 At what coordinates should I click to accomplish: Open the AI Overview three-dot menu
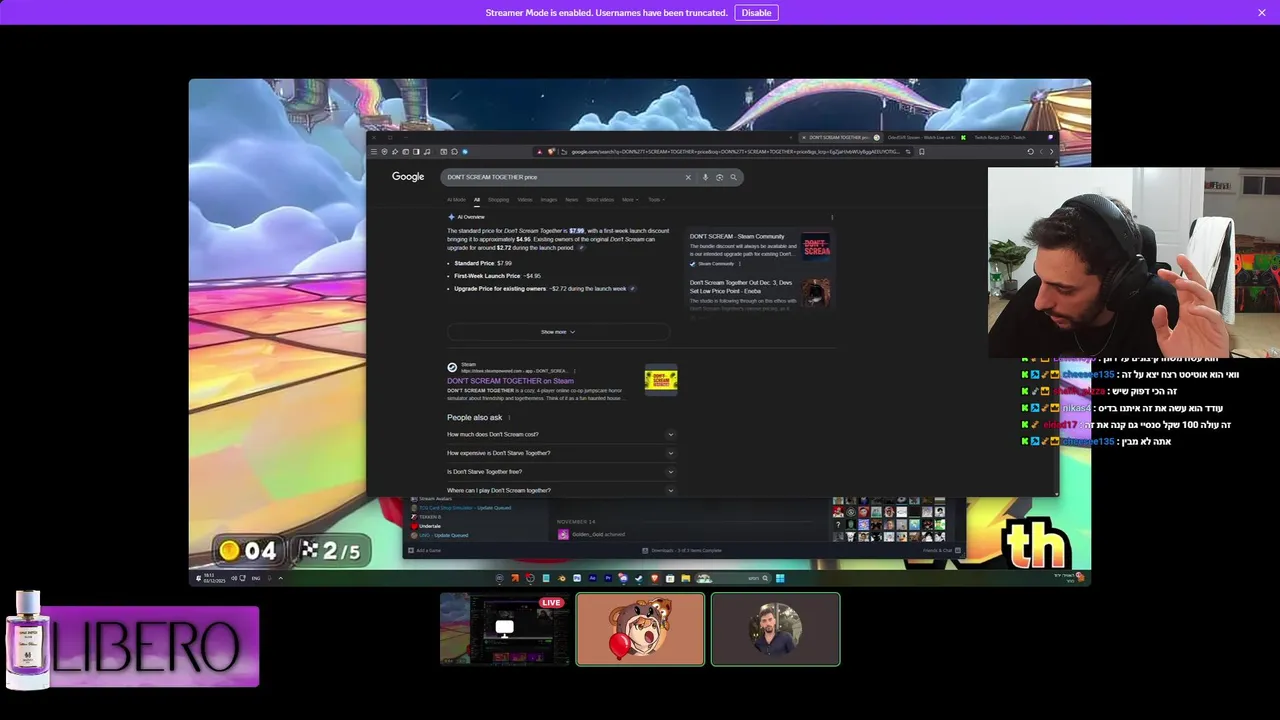[832, 217]
